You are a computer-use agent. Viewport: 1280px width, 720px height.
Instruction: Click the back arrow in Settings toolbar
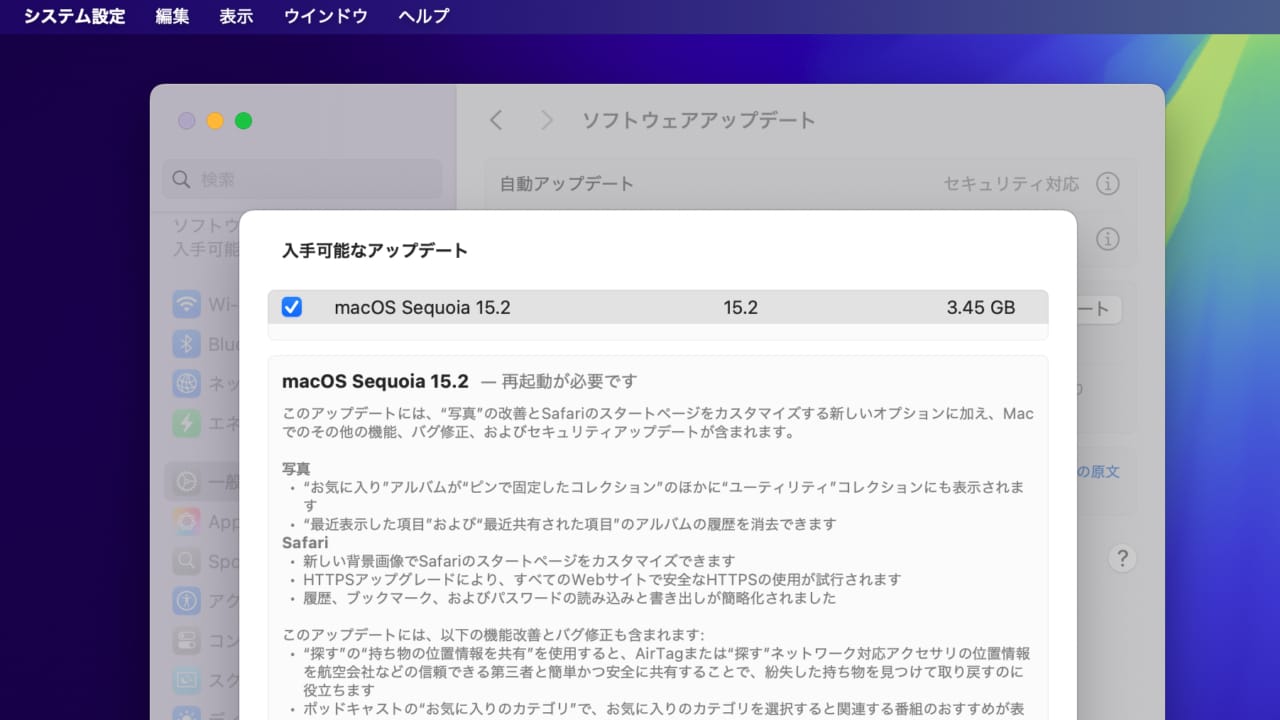pyautogui.click(x=496, y=121)
